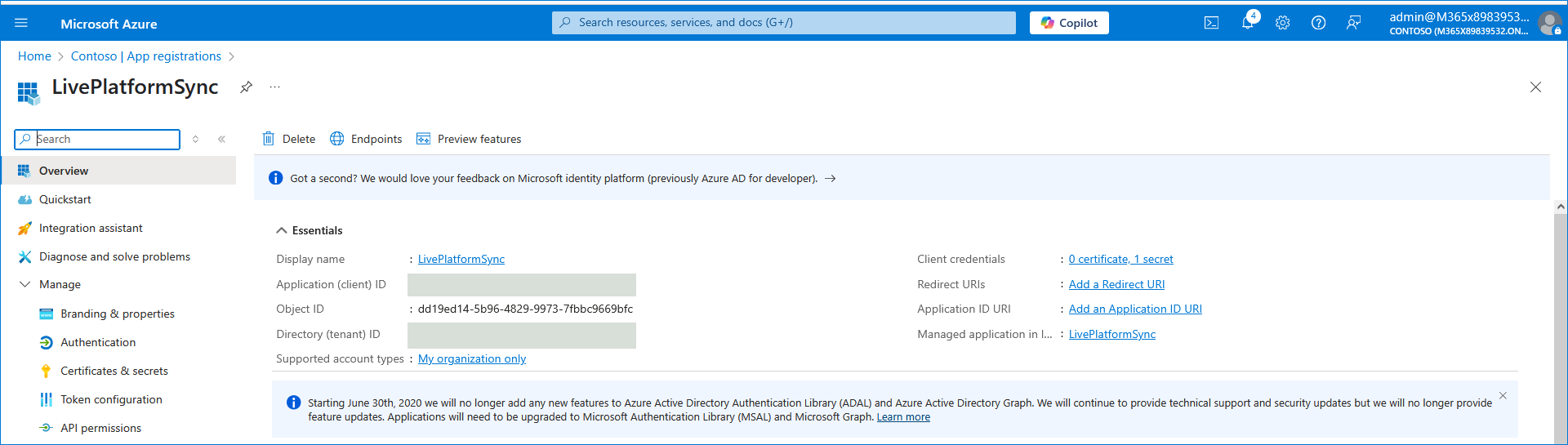Close the LivePlatformSync blade
Screen dimensions: 1568x445
pyautogui.click(x=1535, y=87)
